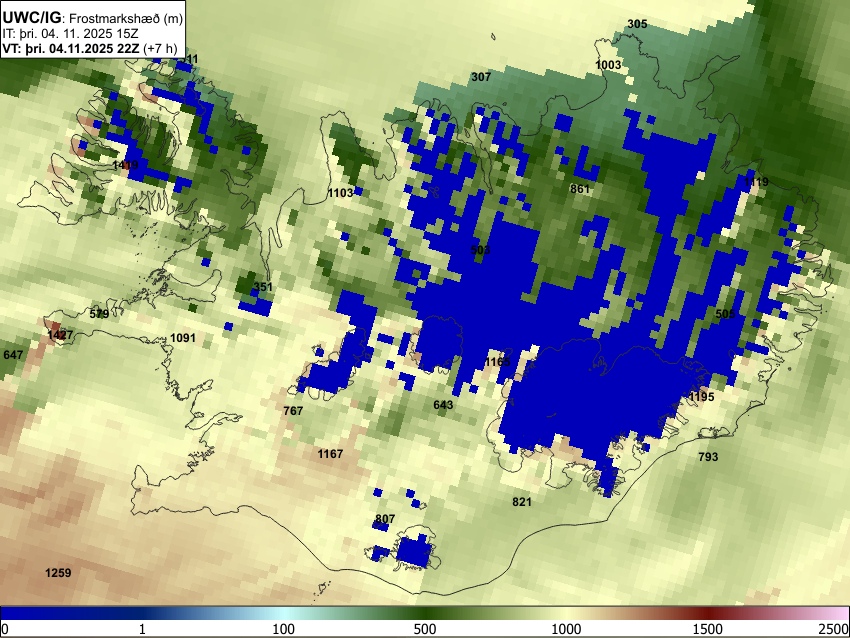Click the colour scale label 0
Viewport: 850px width, 638px height.
5,629
